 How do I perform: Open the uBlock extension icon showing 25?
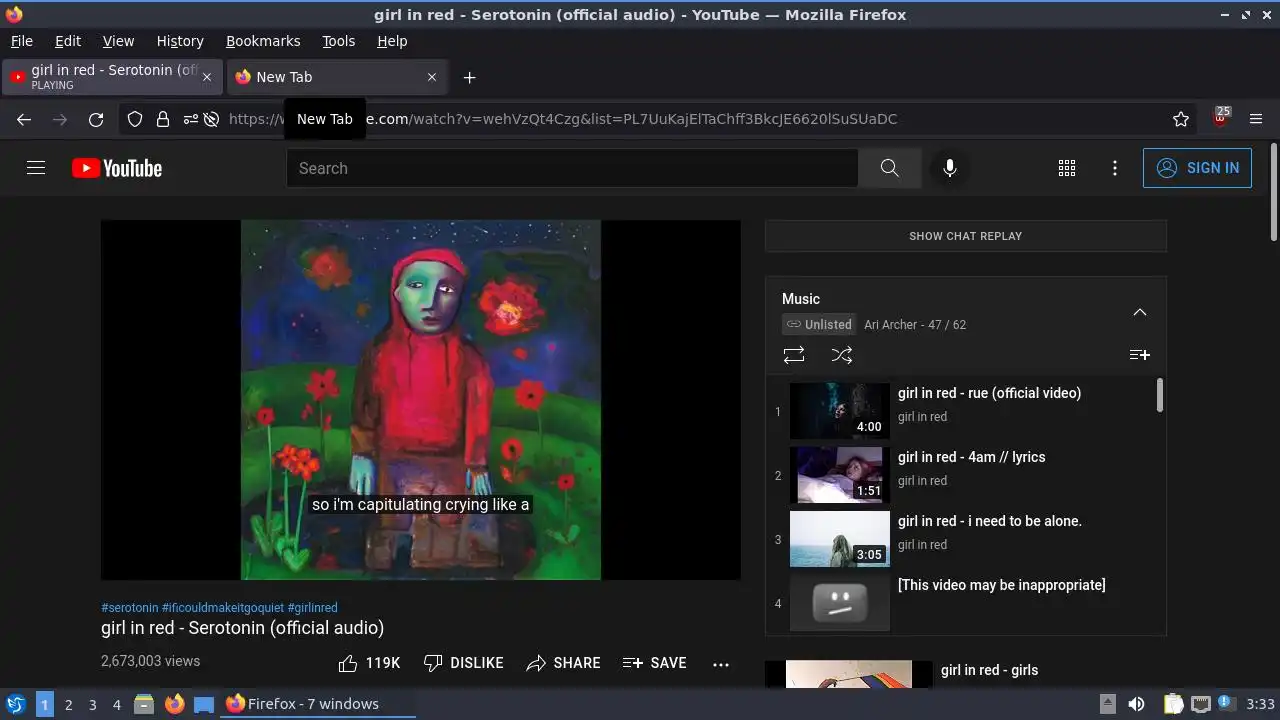click(x=1220, y=118)
